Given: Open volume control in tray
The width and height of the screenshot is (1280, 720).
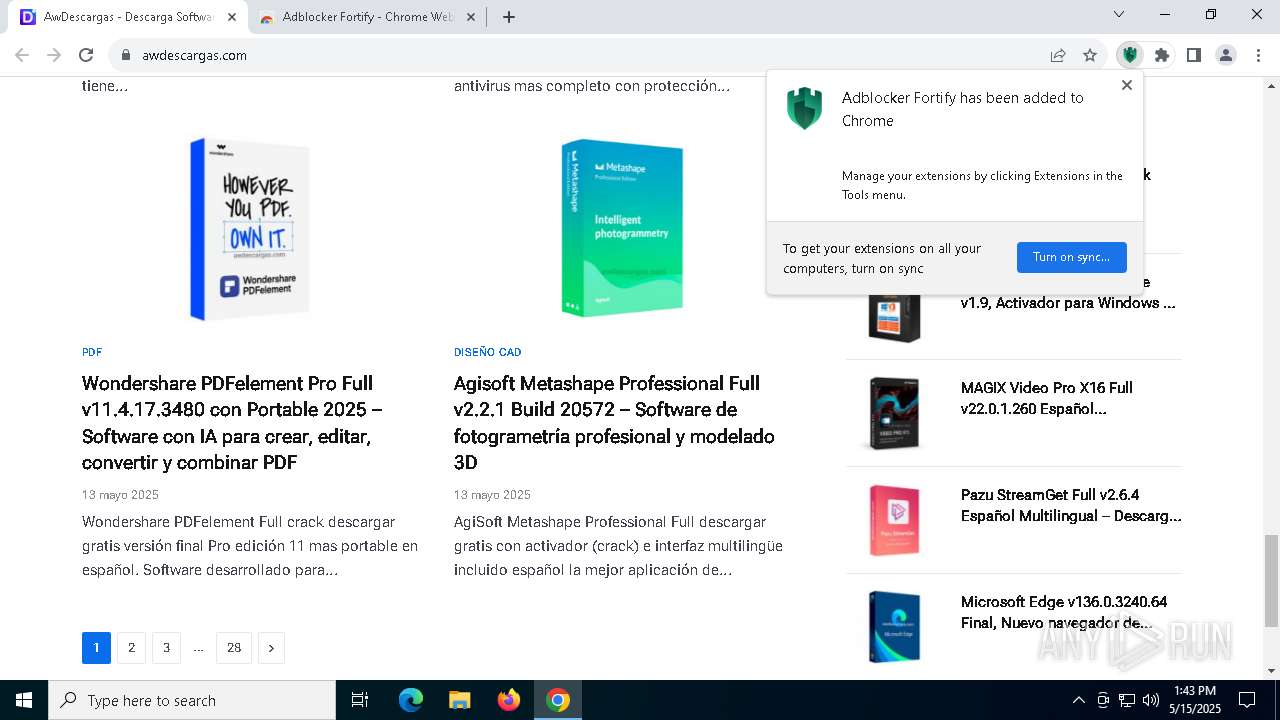Looking at the screenshot, I should pos(1151,700).
